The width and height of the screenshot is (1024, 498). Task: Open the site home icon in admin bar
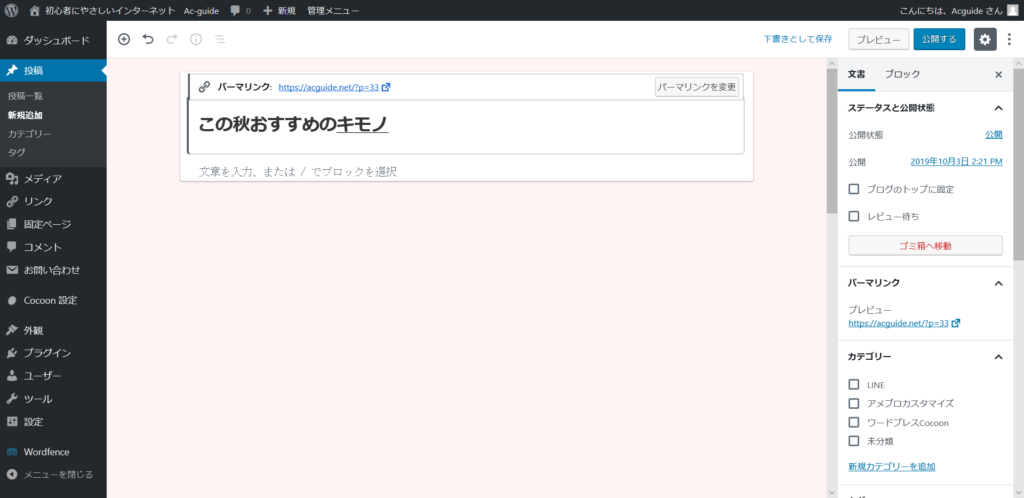35,10
